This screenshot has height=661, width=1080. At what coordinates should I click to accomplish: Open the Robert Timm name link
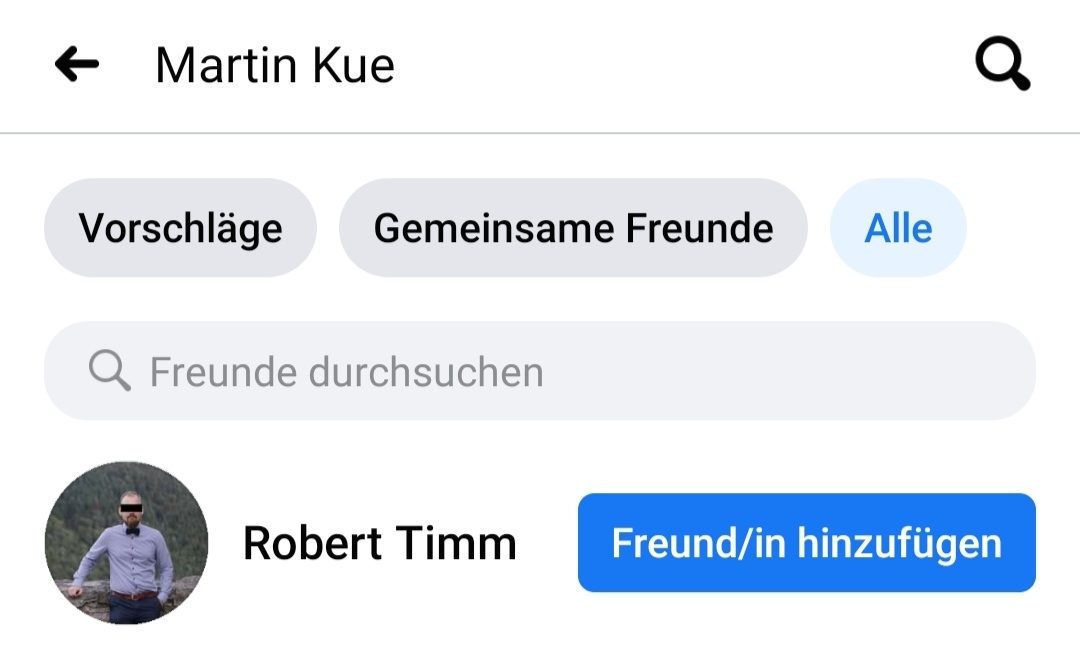pos(380,543)
